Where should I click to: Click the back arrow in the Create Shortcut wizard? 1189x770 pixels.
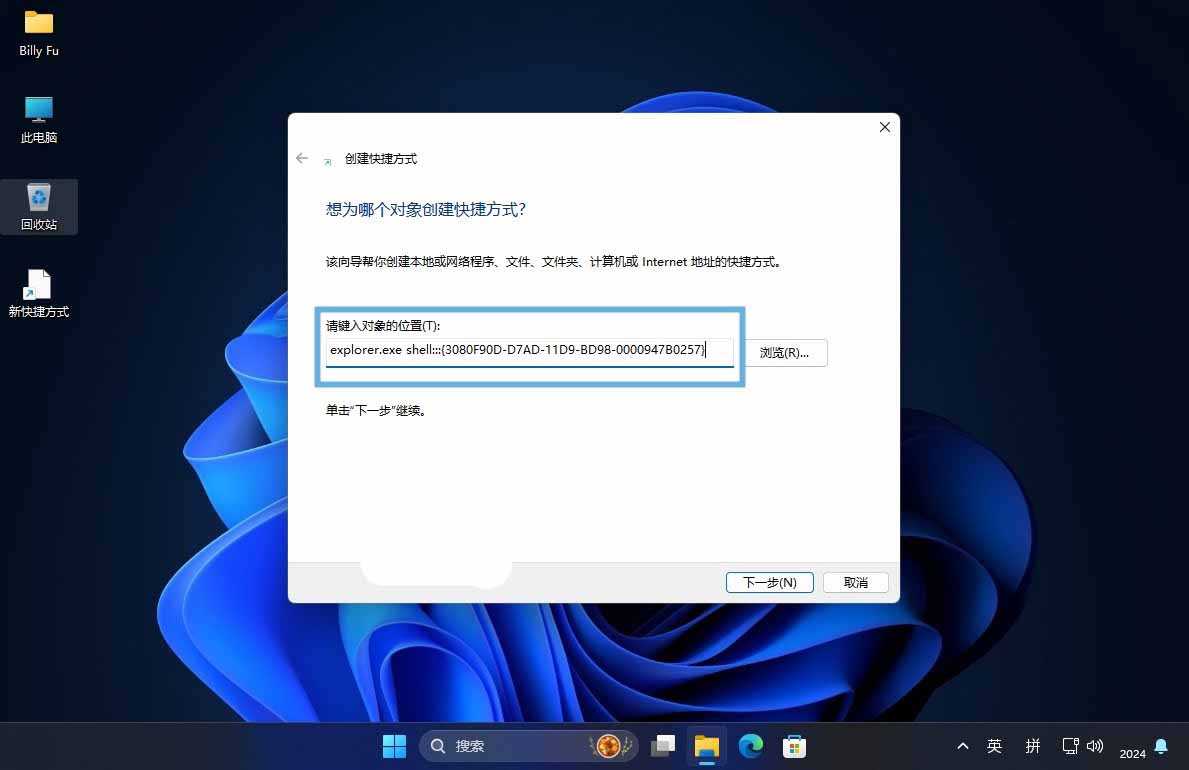302,158
